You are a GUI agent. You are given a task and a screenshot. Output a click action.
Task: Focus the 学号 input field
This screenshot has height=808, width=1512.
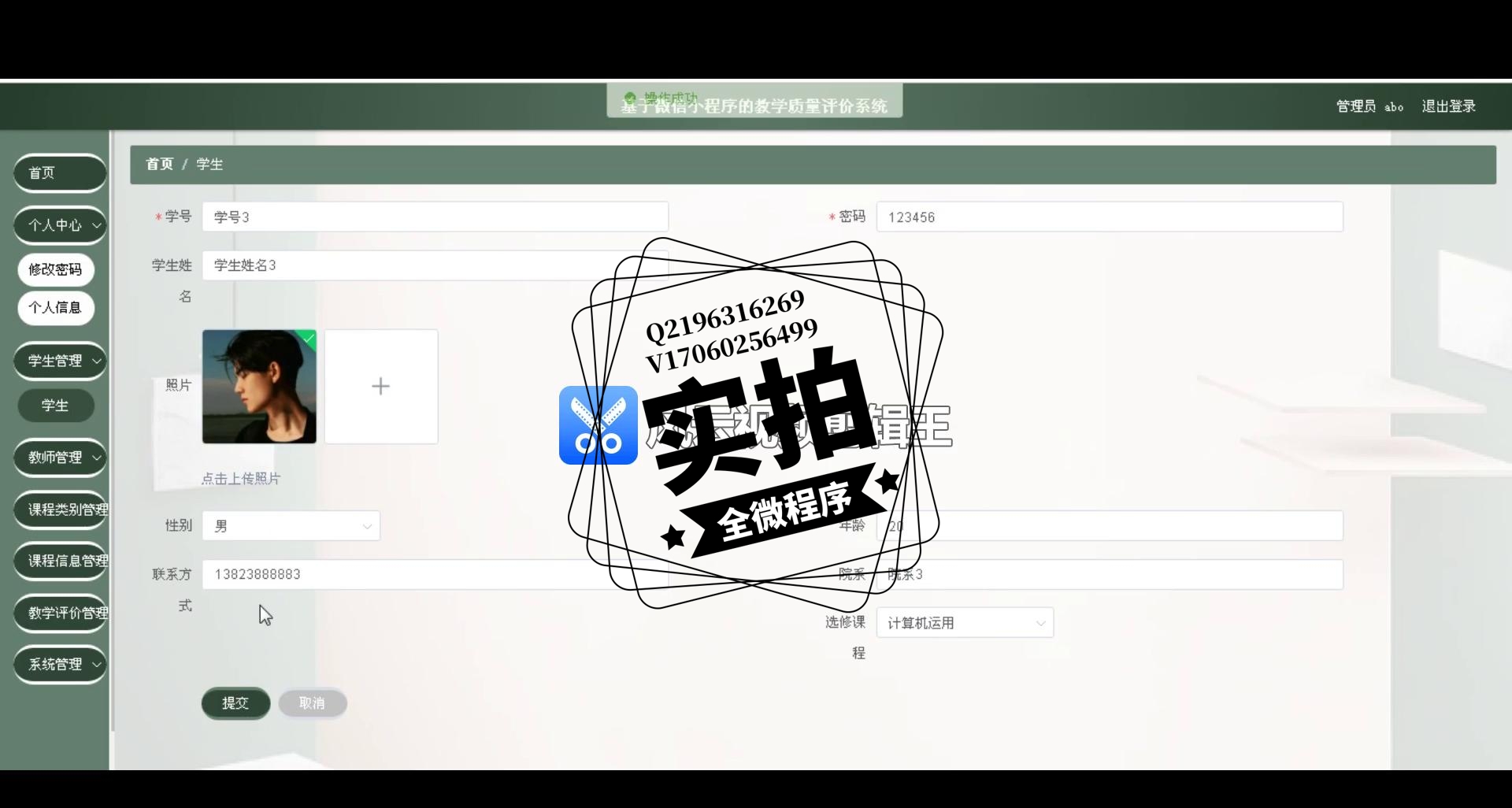click(435, 217)
